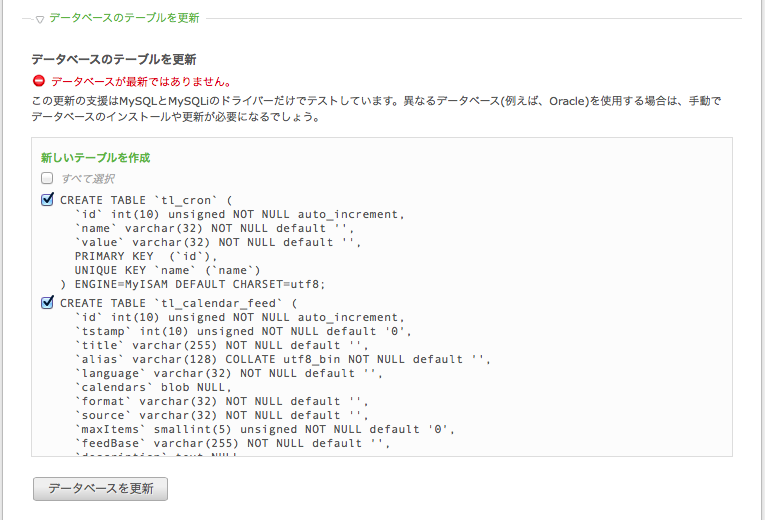
Task: Click the red データベースが最新ではありません message
Action: tap(141, 81)
